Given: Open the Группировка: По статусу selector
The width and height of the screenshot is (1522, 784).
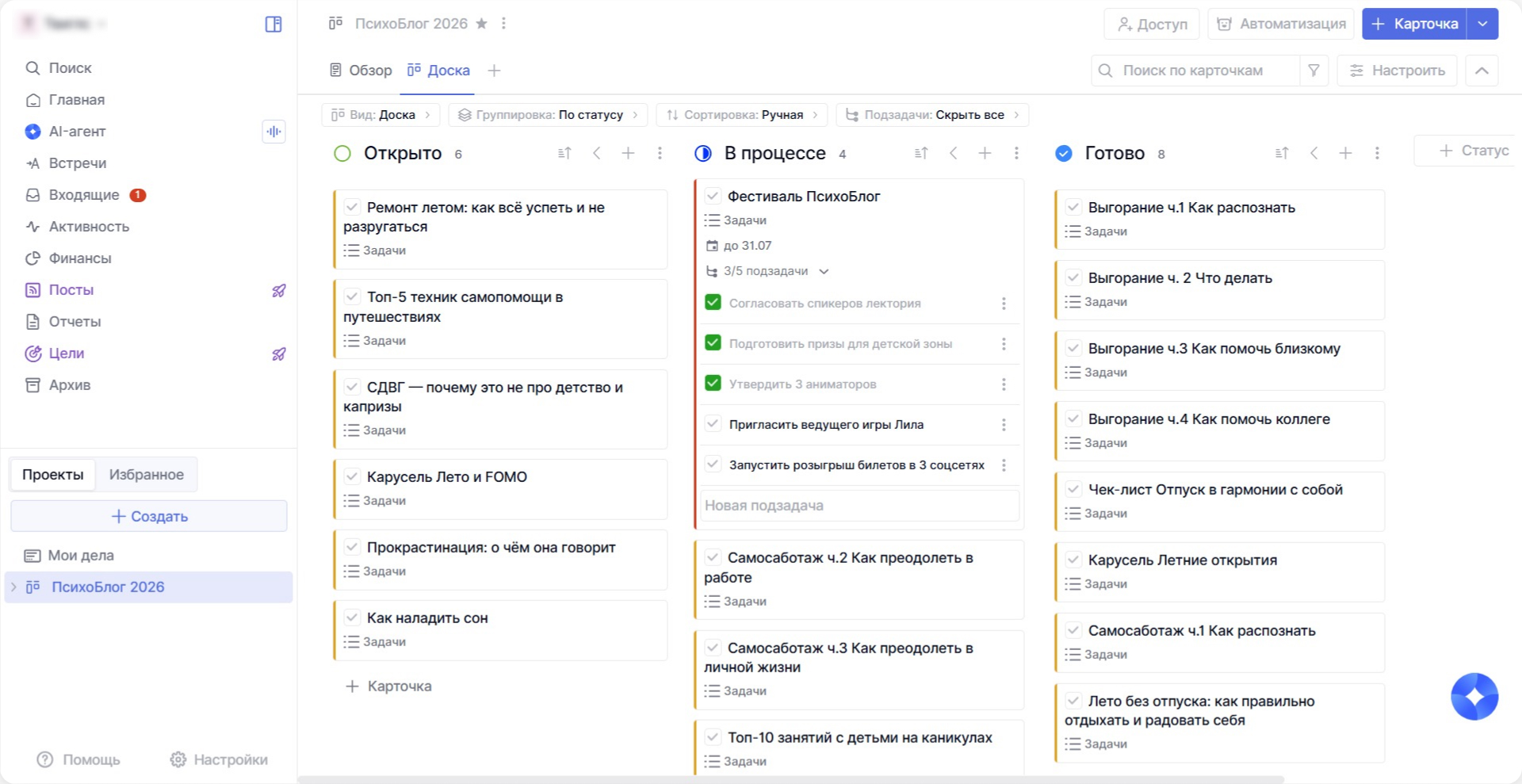Looking at the screenshot, I should tap(548, 115).
